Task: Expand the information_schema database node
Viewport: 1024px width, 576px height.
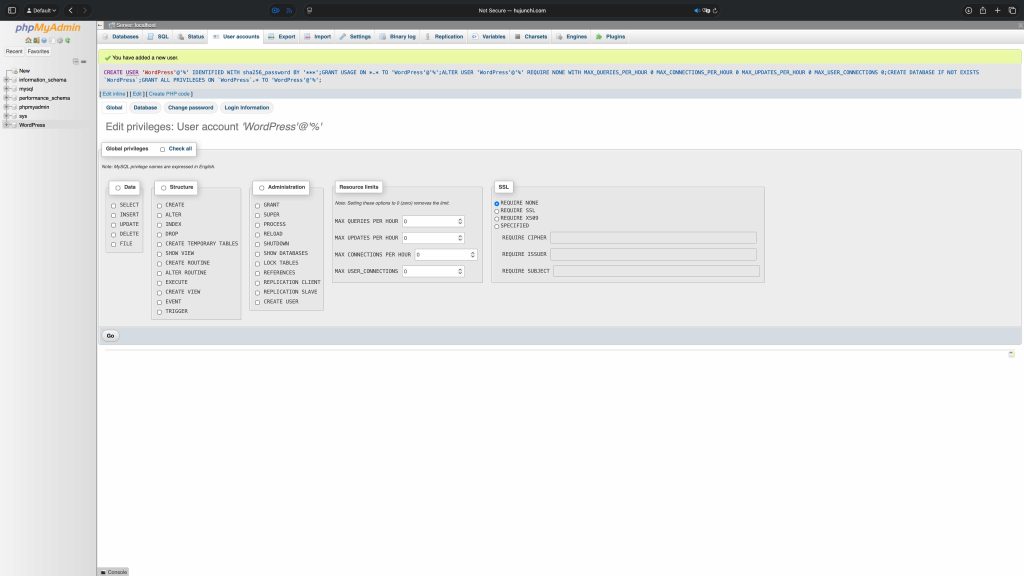Action: (x=7, y=79)
